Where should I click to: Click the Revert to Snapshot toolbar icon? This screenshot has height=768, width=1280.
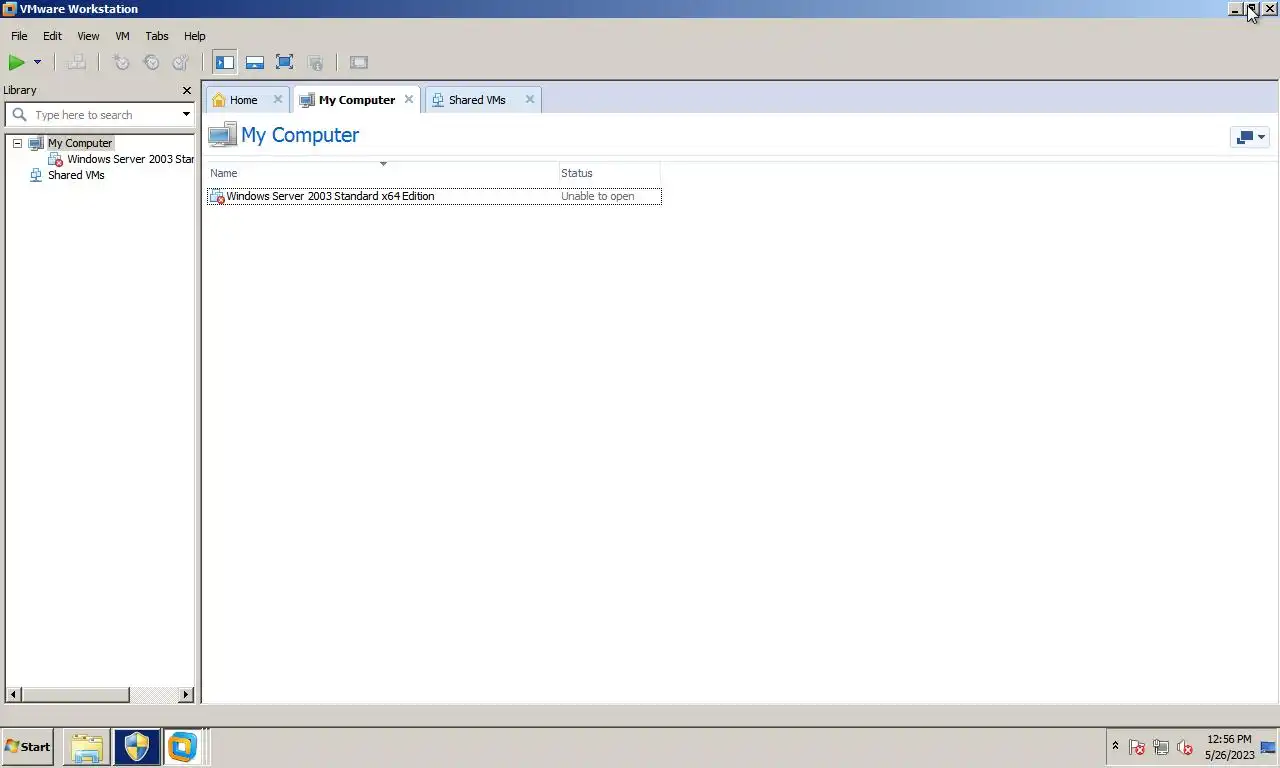point(151,62)
